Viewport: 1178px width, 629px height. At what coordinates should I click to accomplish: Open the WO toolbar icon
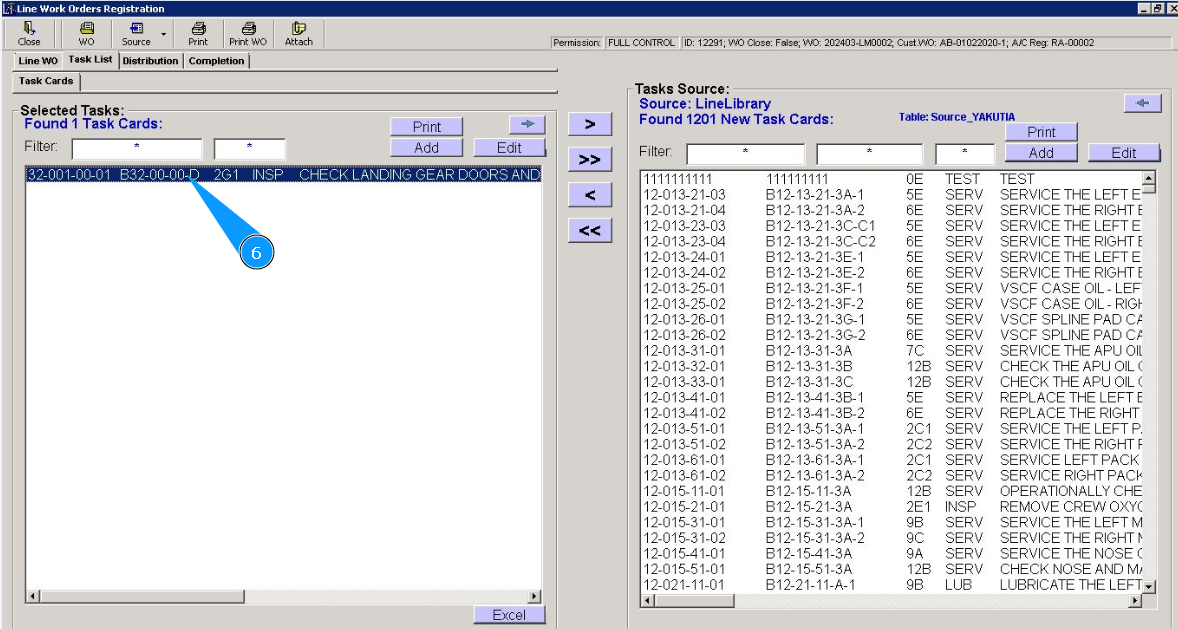pyautogui.click(x=86, y=34)
